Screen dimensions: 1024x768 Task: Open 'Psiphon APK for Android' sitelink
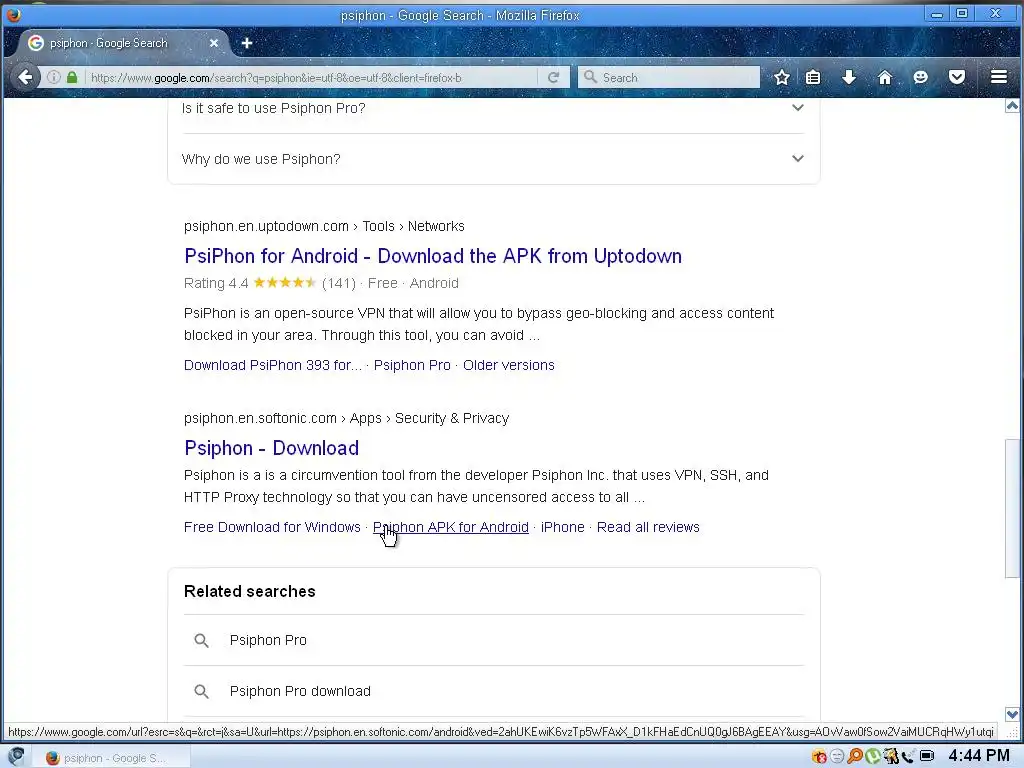(451, 527)
